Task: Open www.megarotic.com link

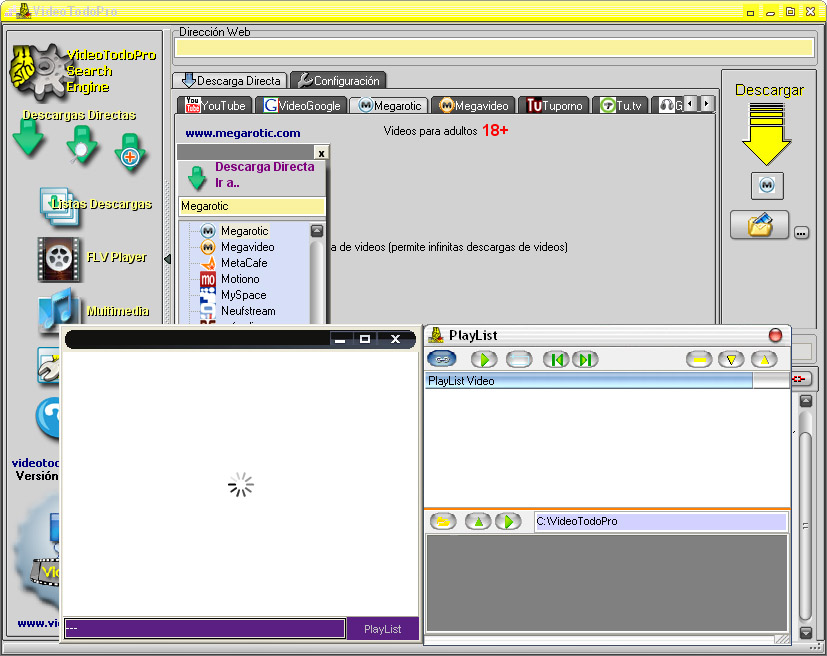Action: (x=243, y=133)
